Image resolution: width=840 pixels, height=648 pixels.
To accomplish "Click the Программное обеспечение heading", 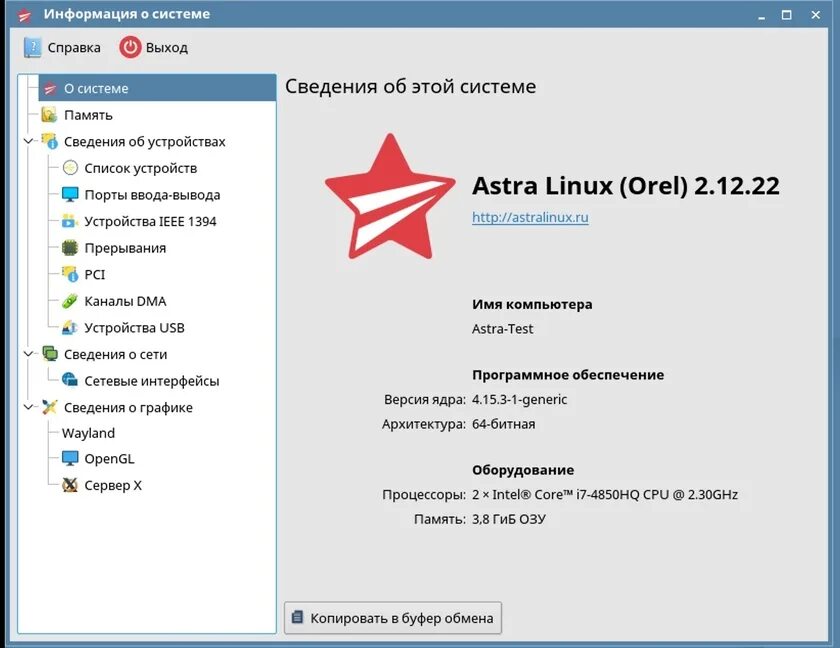I will click(x=568, y=375).
